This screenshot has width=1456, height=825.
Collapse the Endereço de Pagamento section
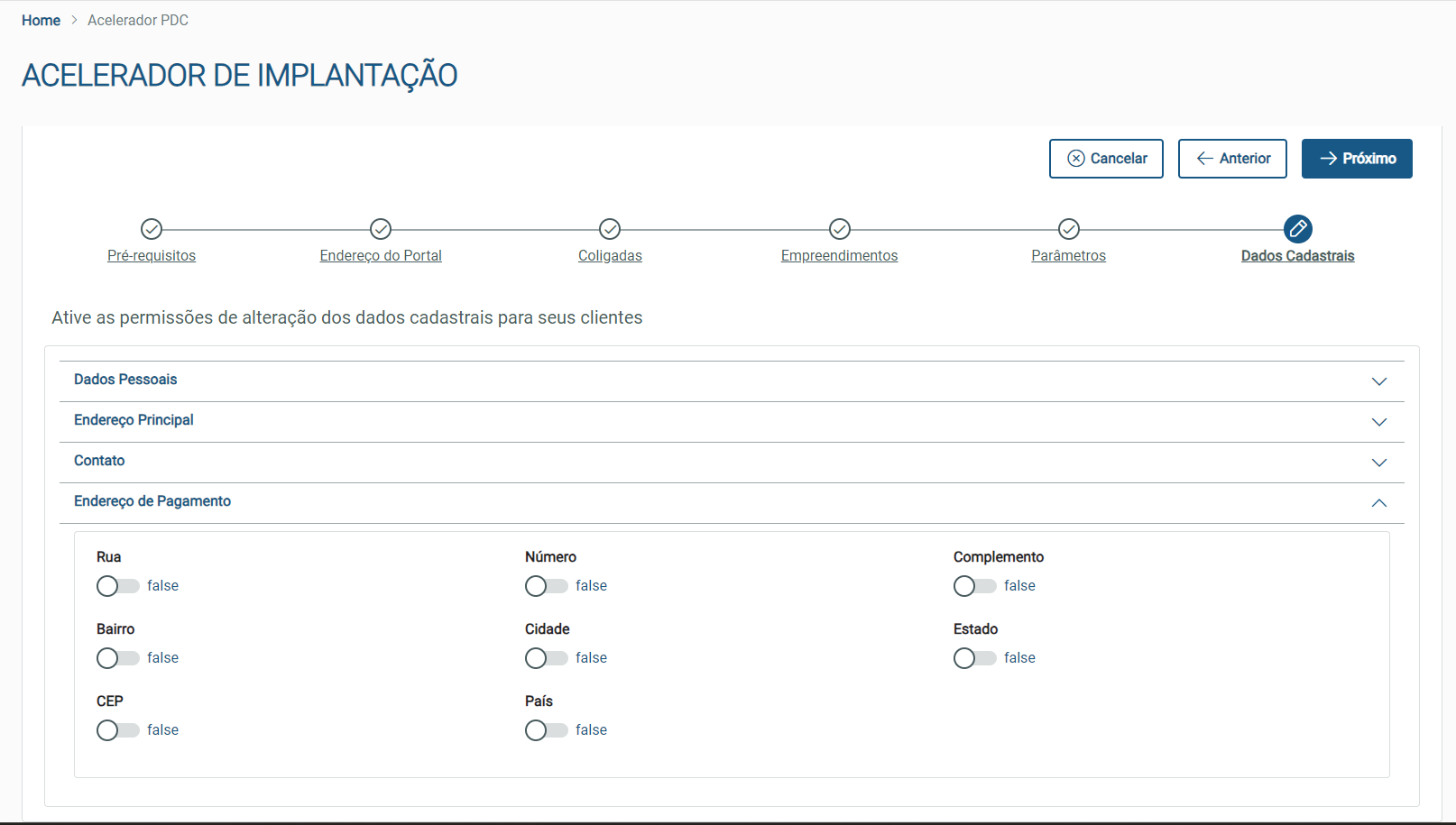[1378, 503]
